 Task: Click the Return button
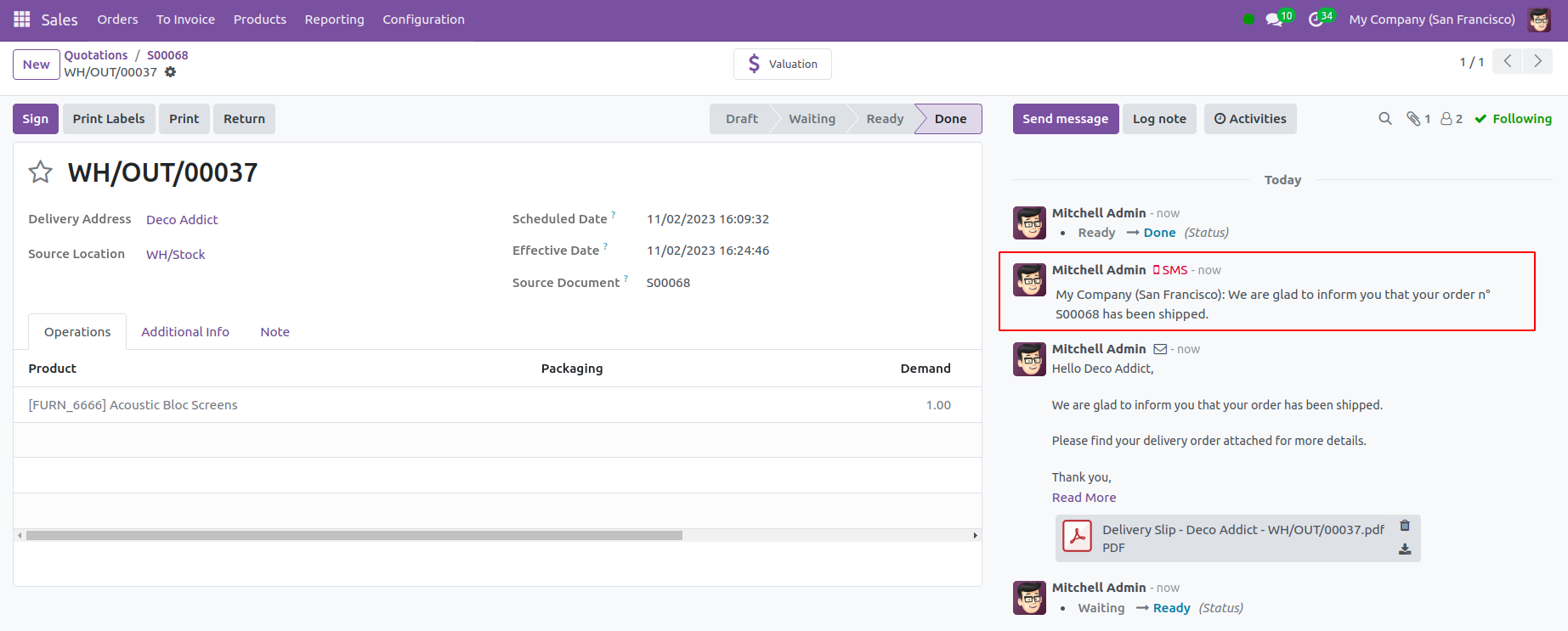coord(244,119)
